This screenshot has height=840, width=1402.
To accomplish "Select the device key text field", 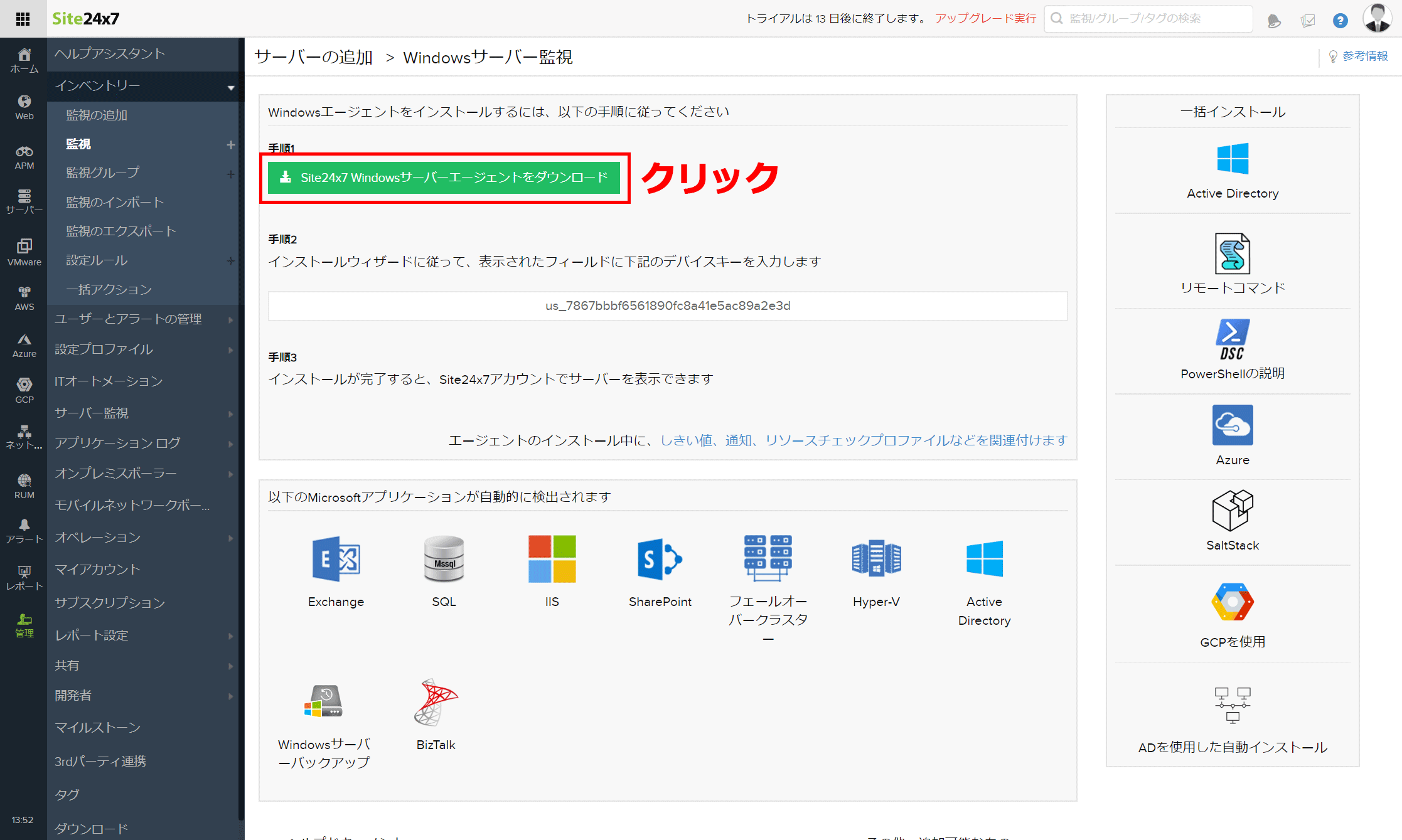I will [668, 306].
